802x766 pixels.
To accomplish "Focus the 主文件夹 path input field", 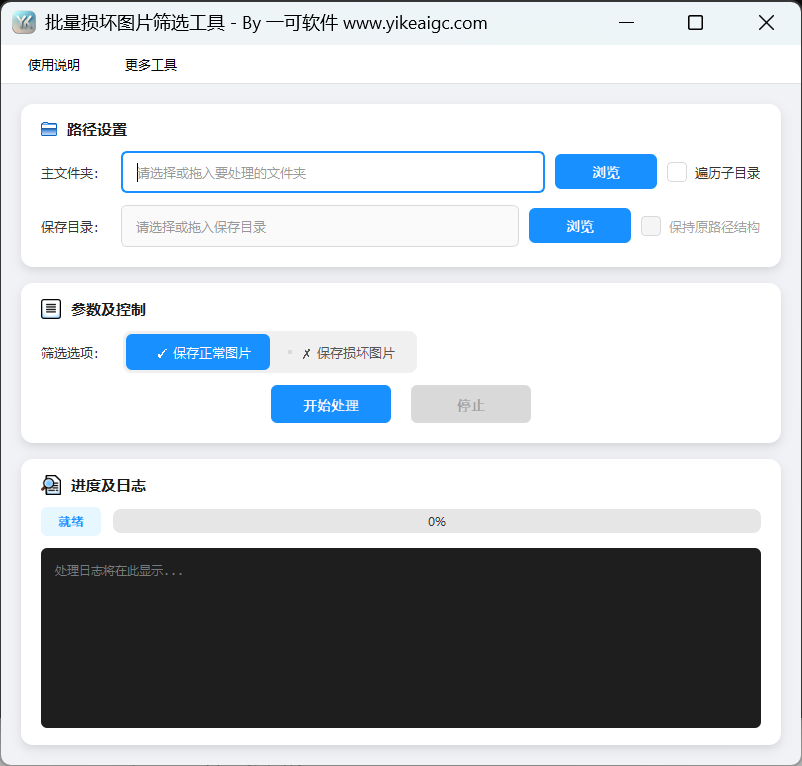I will point(333,172).
